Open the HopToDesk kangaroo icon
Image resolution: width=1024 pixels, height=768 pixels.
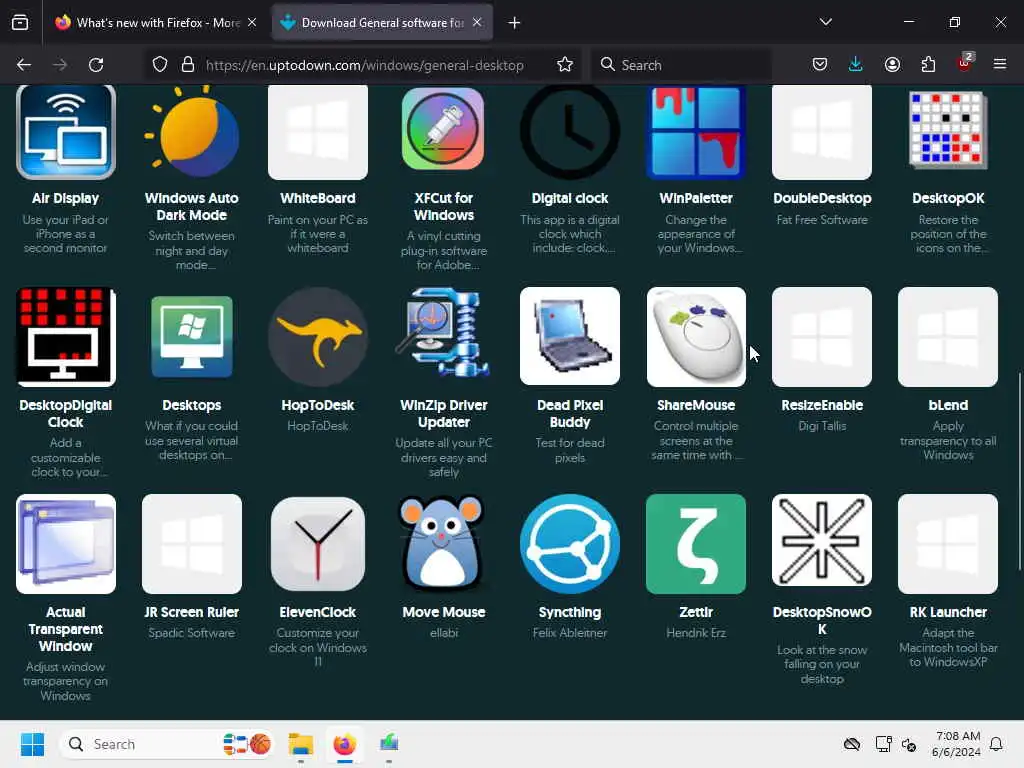click(318, 337)
